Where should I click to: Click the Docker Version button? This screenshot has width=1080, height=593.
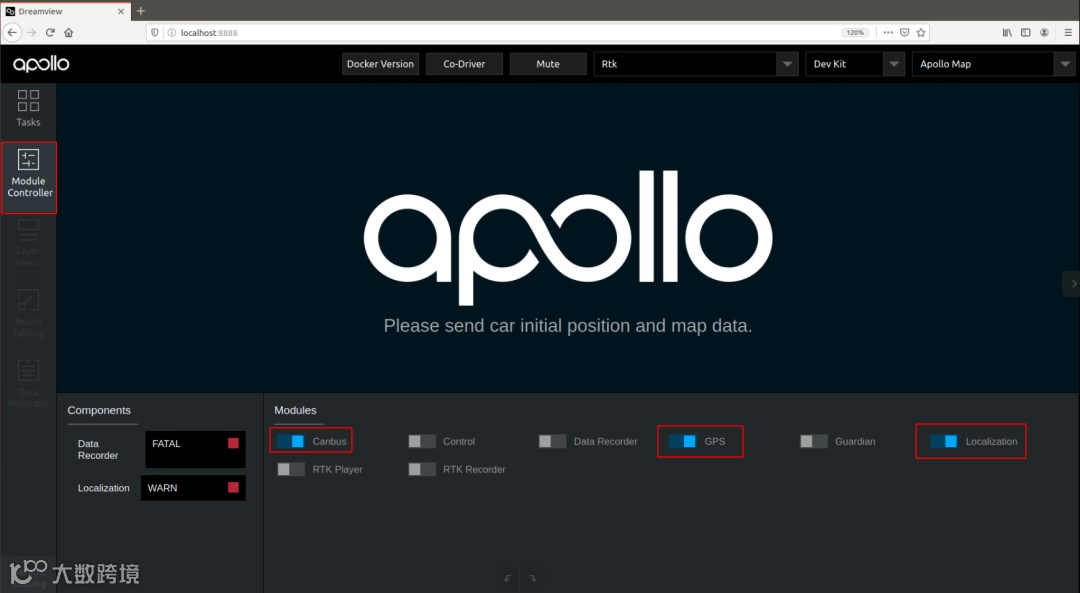(x=380, y=64)
